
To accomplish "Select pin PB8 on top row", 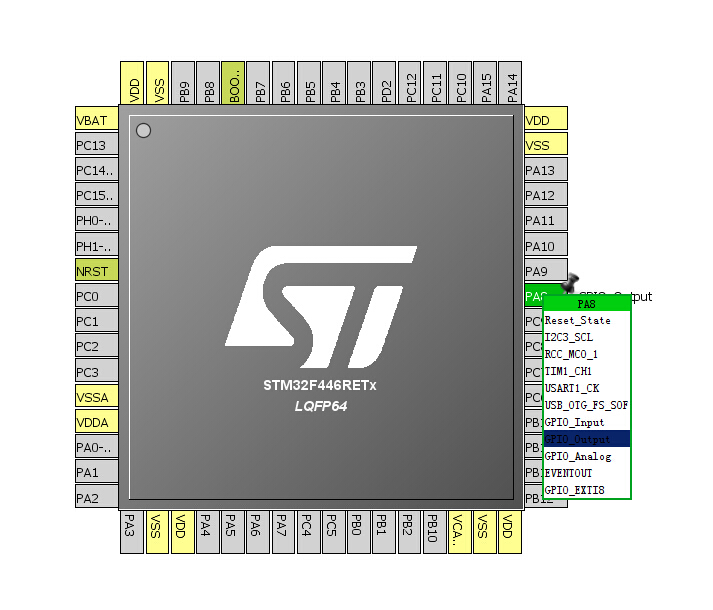I will coord(208,83).
